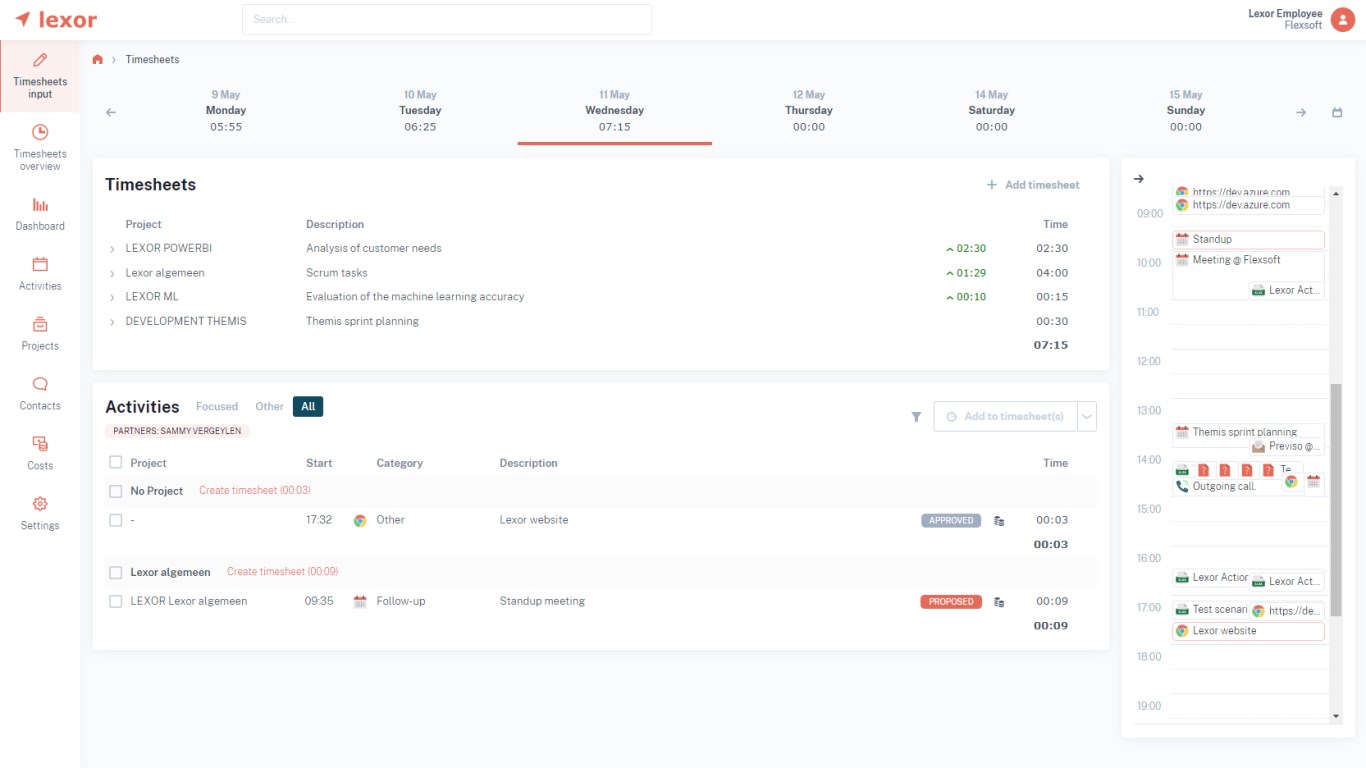Select the All activities filter
This screenshot has width=1366, height=768.
click(x=308, y=407)
